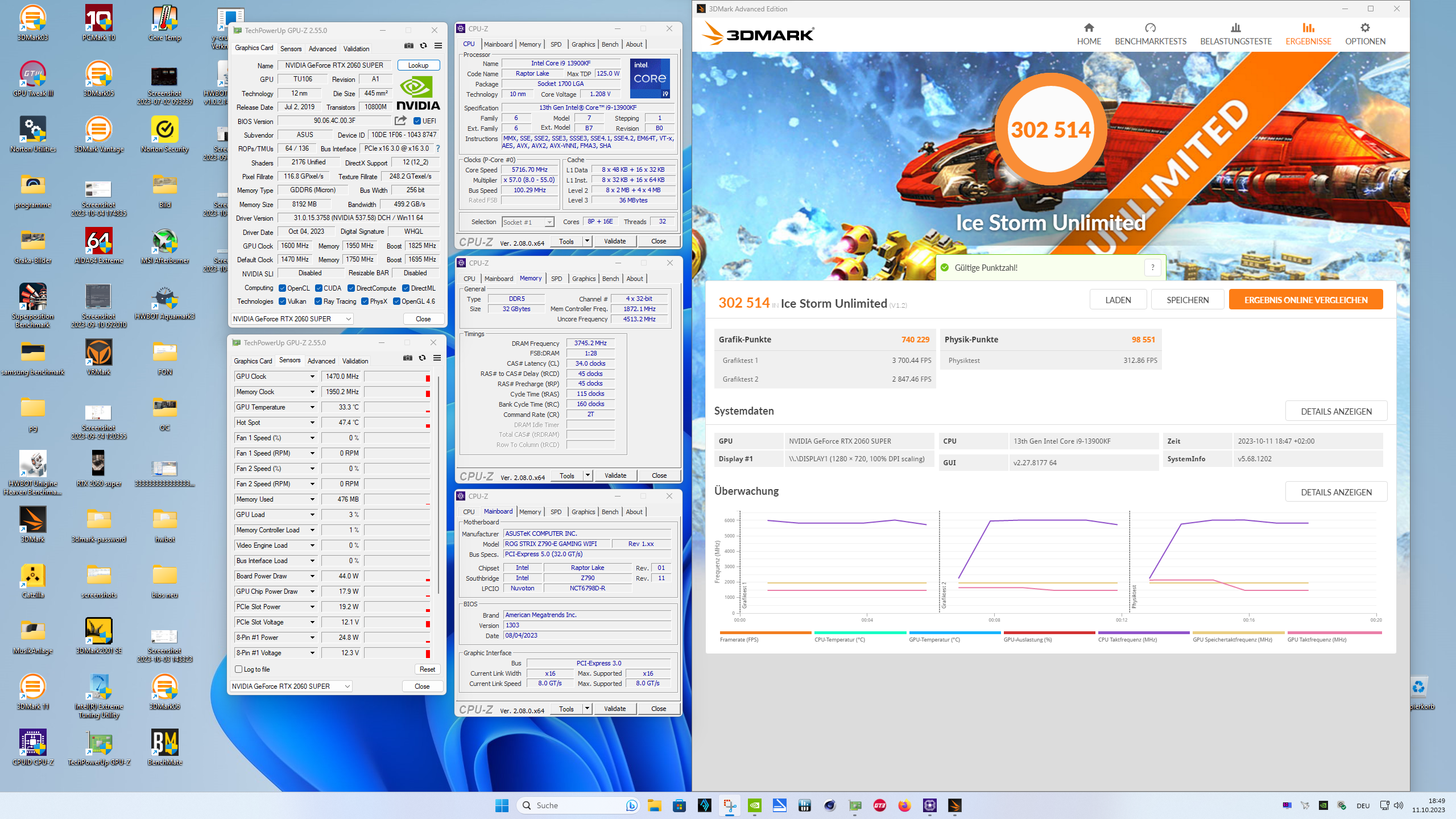This screenshot has height=819, width=1456.
Task: Open Tools dropdown arrow in CPU-Z CPU window
Action: point(587,241)
